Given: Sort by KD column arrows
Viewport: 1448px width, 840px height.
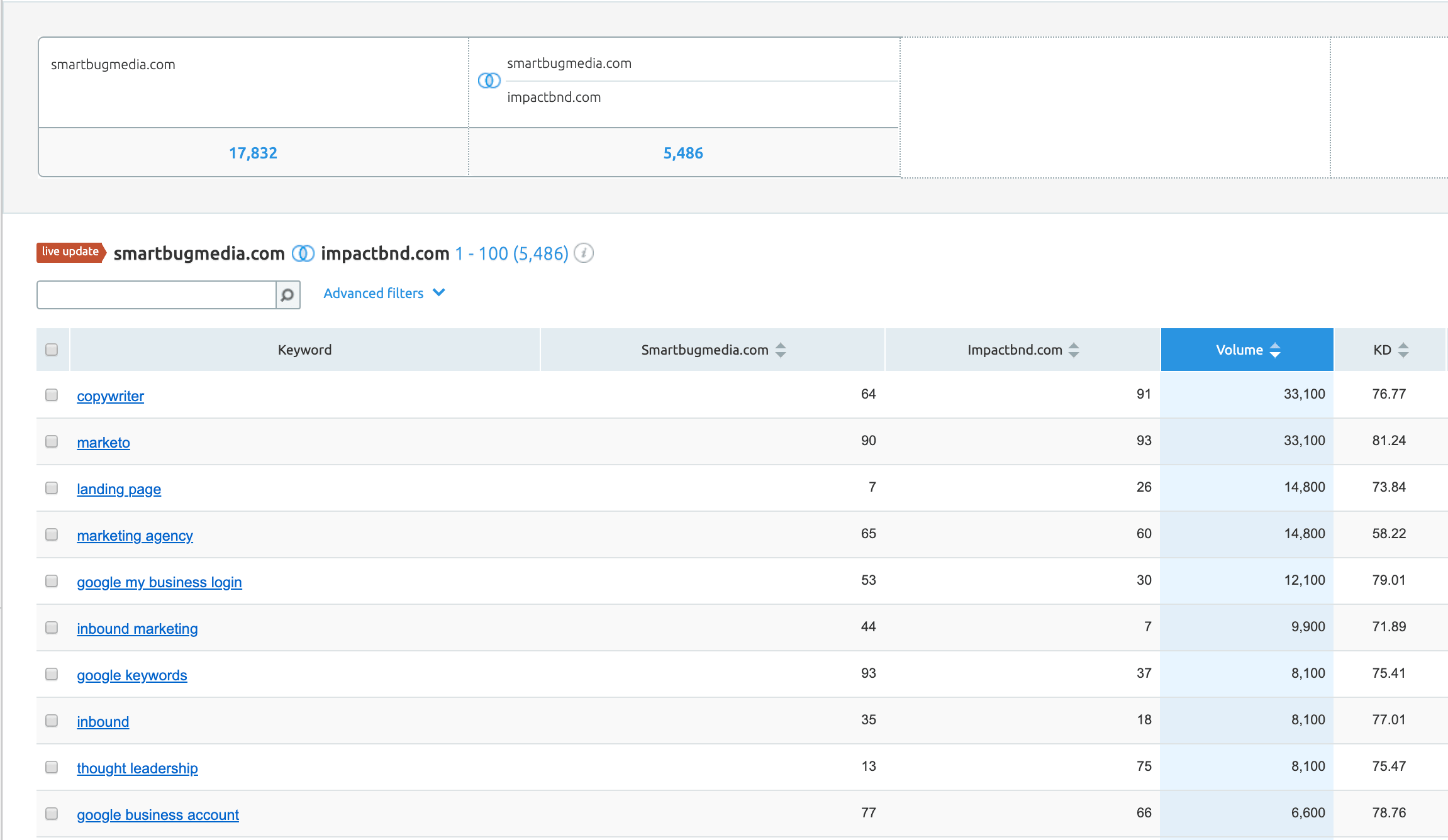Looking at the screenshot, I should [1403, 350].
